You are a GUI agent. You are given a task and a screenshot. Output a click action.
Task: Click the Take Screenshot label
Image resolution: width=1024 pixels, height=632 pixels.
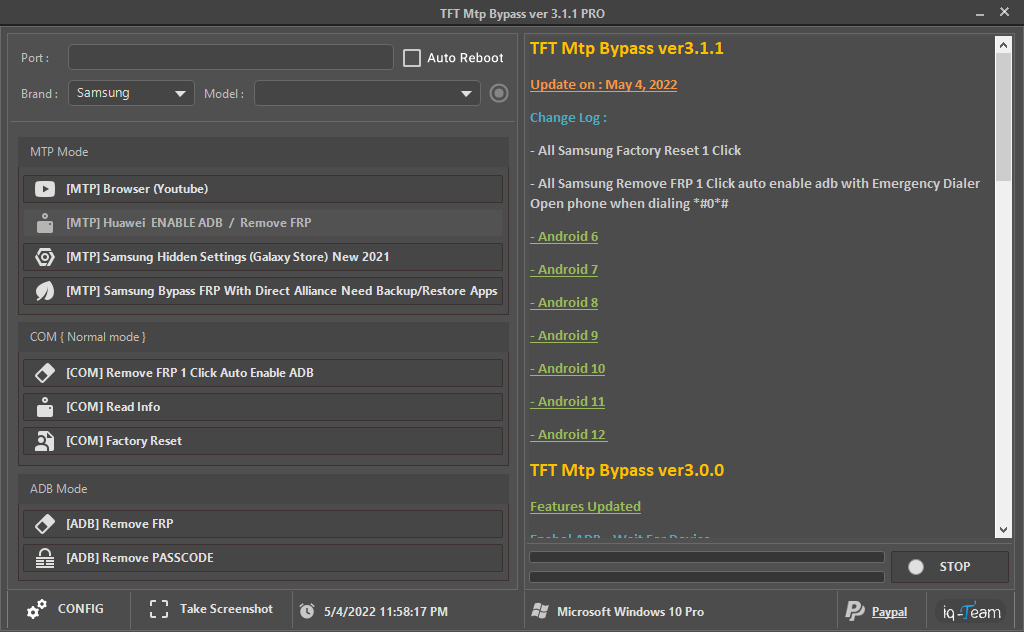(x=226, y=609)
